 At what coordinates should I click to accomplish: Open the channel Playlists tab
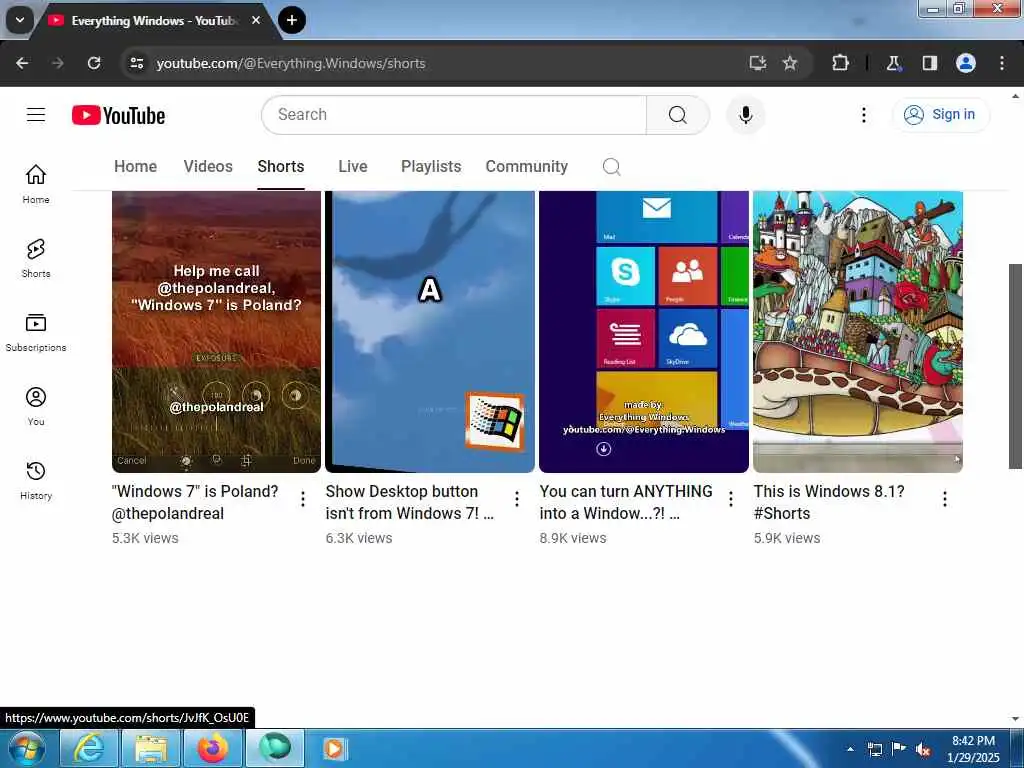431,167
